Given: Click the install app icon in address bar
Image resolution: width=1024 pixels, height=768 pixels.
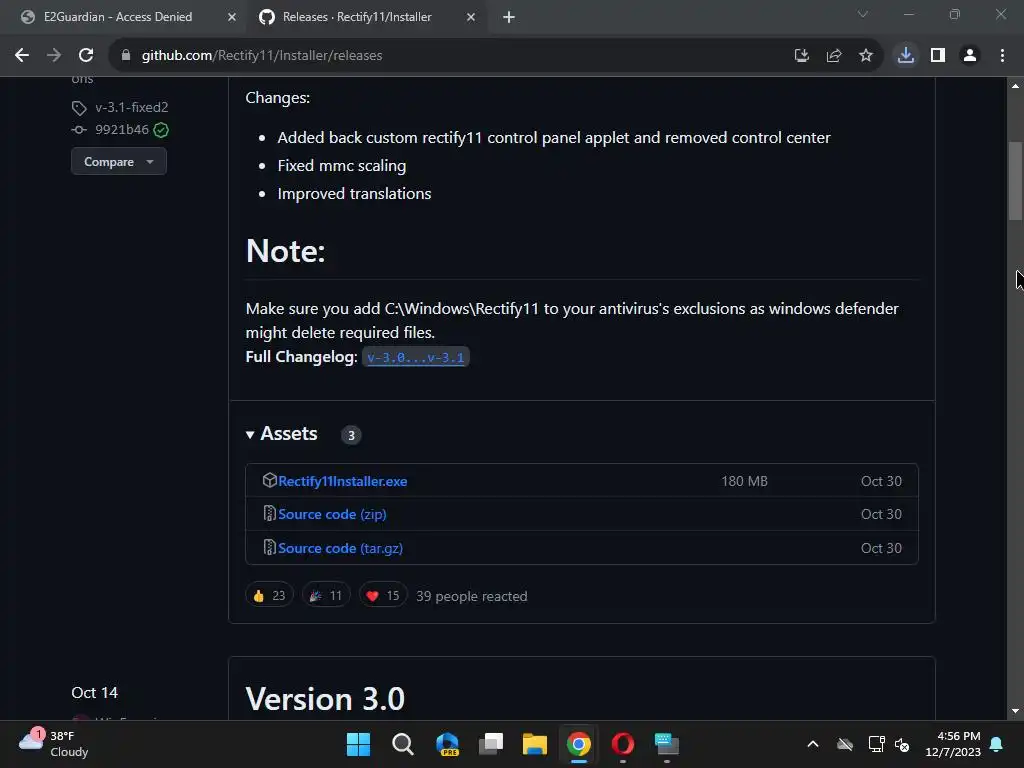Looking at the screenshot, I should pyautogui.click(x=801, y=56).
